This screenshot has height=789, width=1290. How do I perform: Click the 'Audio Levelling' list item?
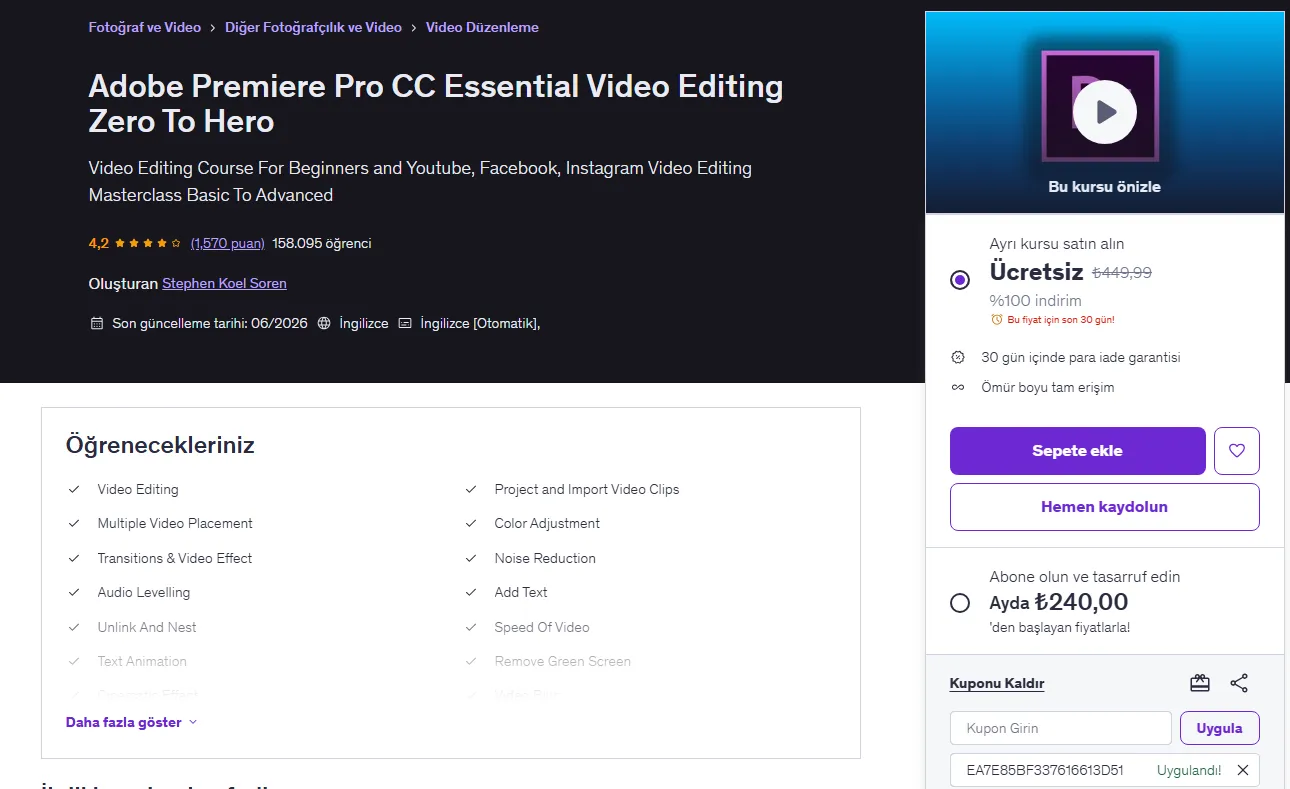(x=144, y=592)
